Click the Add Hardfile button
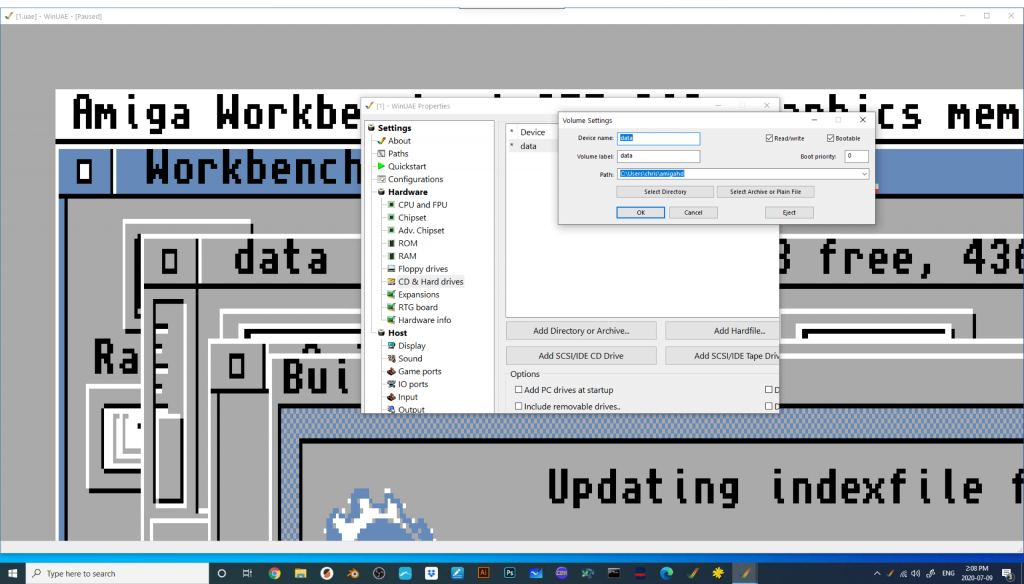1024x584 pixels. tap(722, 331)
